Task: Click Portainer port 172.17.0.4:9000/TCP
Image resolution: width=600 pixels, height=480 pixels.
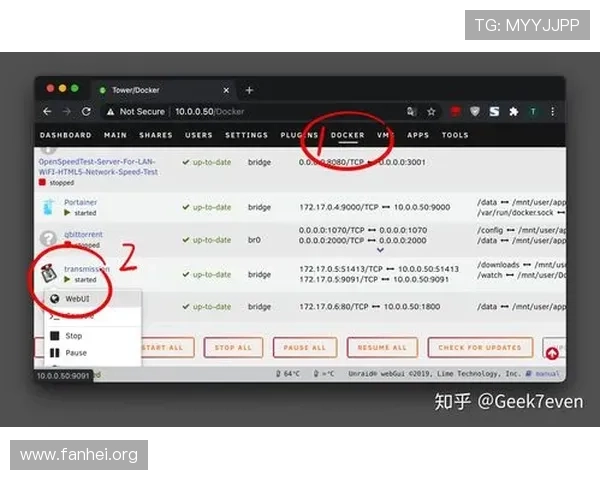Action: [339, 207]
